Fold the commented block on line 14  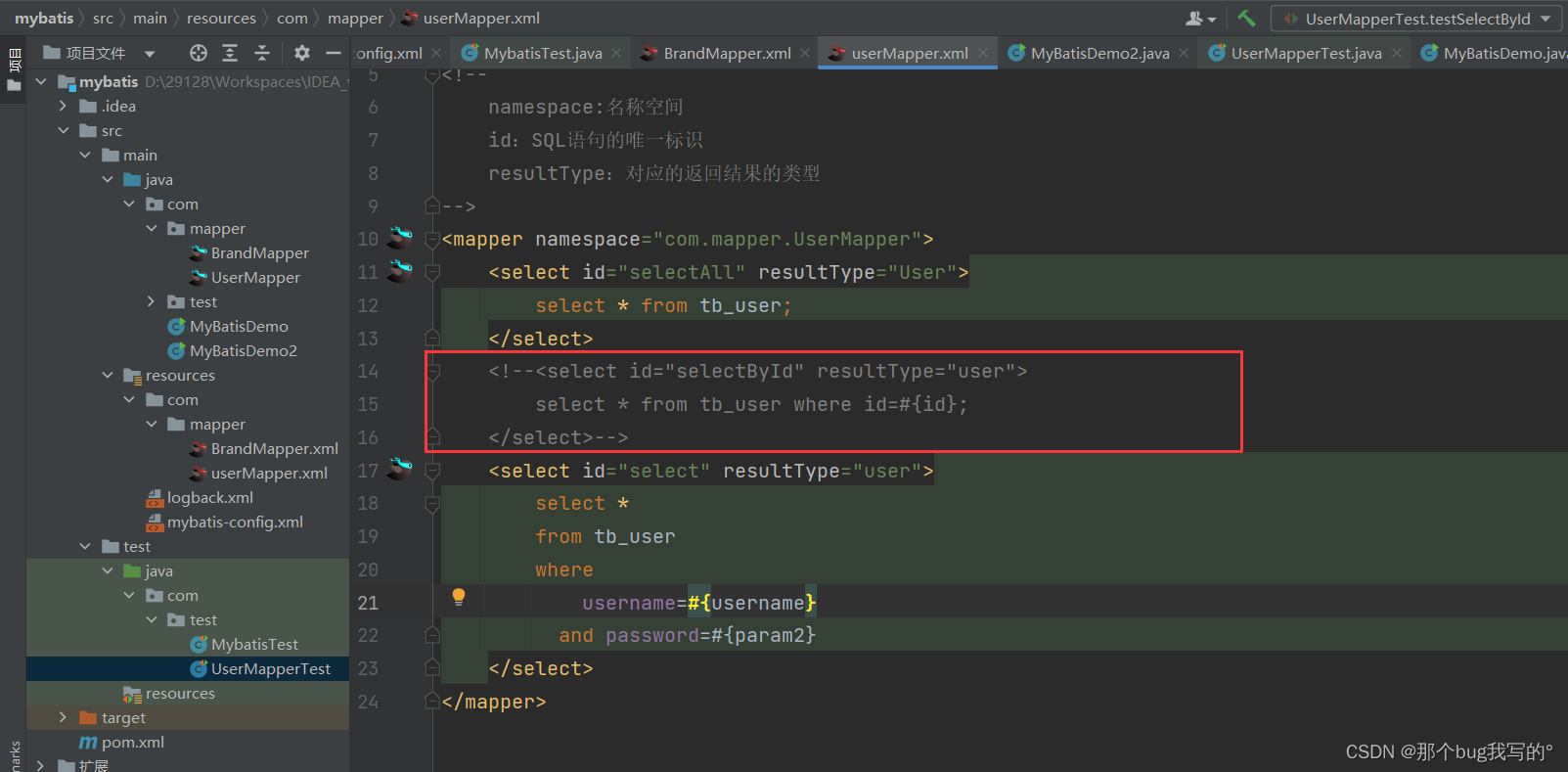pos(432,371)
